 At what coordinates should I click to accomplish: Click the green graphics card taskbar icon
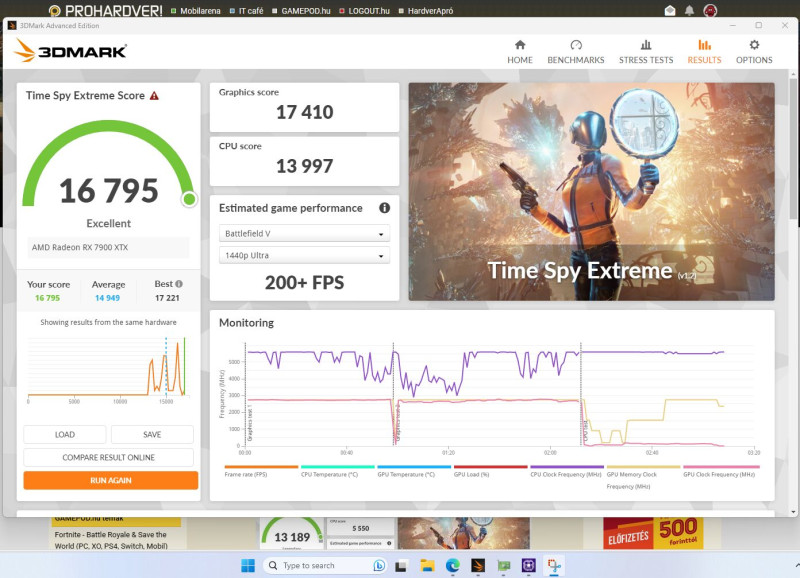(504, 565)
